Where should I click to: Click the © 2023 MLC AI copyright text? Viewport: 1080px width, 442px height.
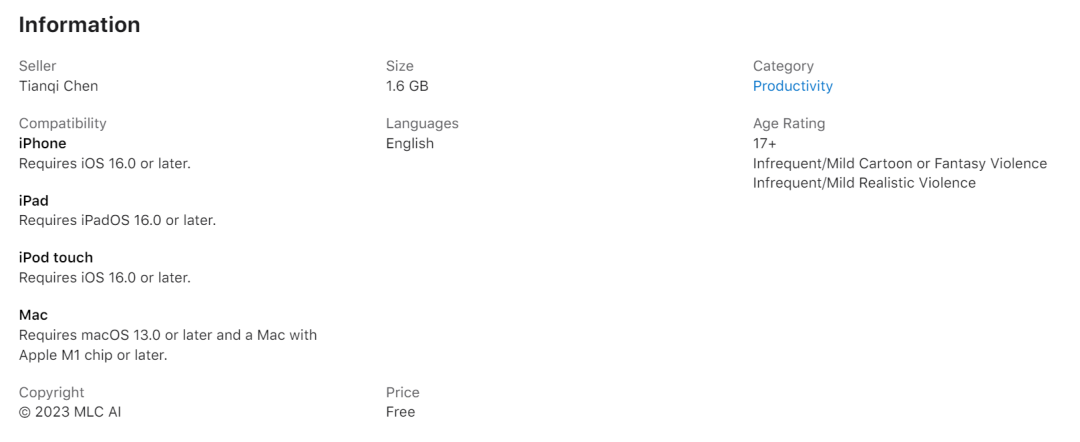click(70, 412)
